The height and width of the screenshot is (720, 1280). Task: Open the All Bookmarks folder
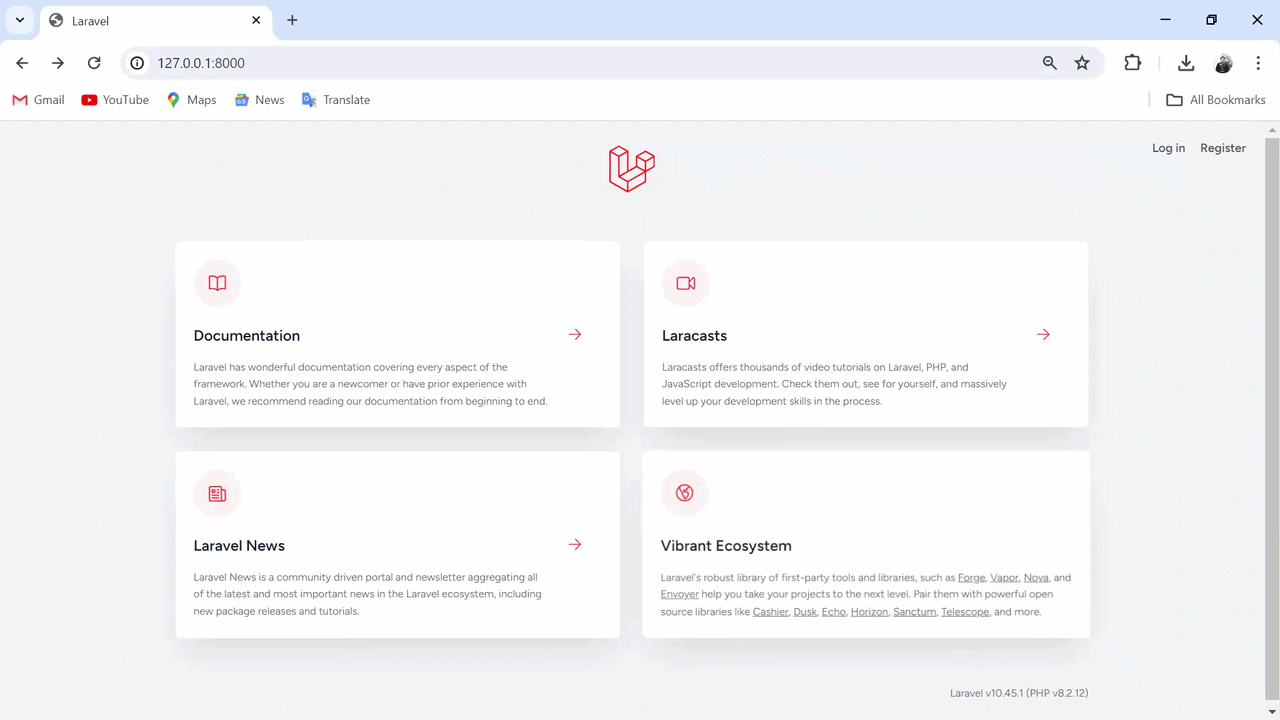click(1216, 100)
